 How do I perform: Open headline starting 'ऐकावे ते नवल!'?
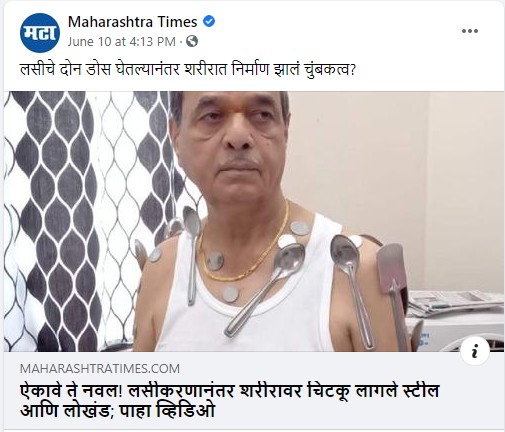click(x=230, y=401)
